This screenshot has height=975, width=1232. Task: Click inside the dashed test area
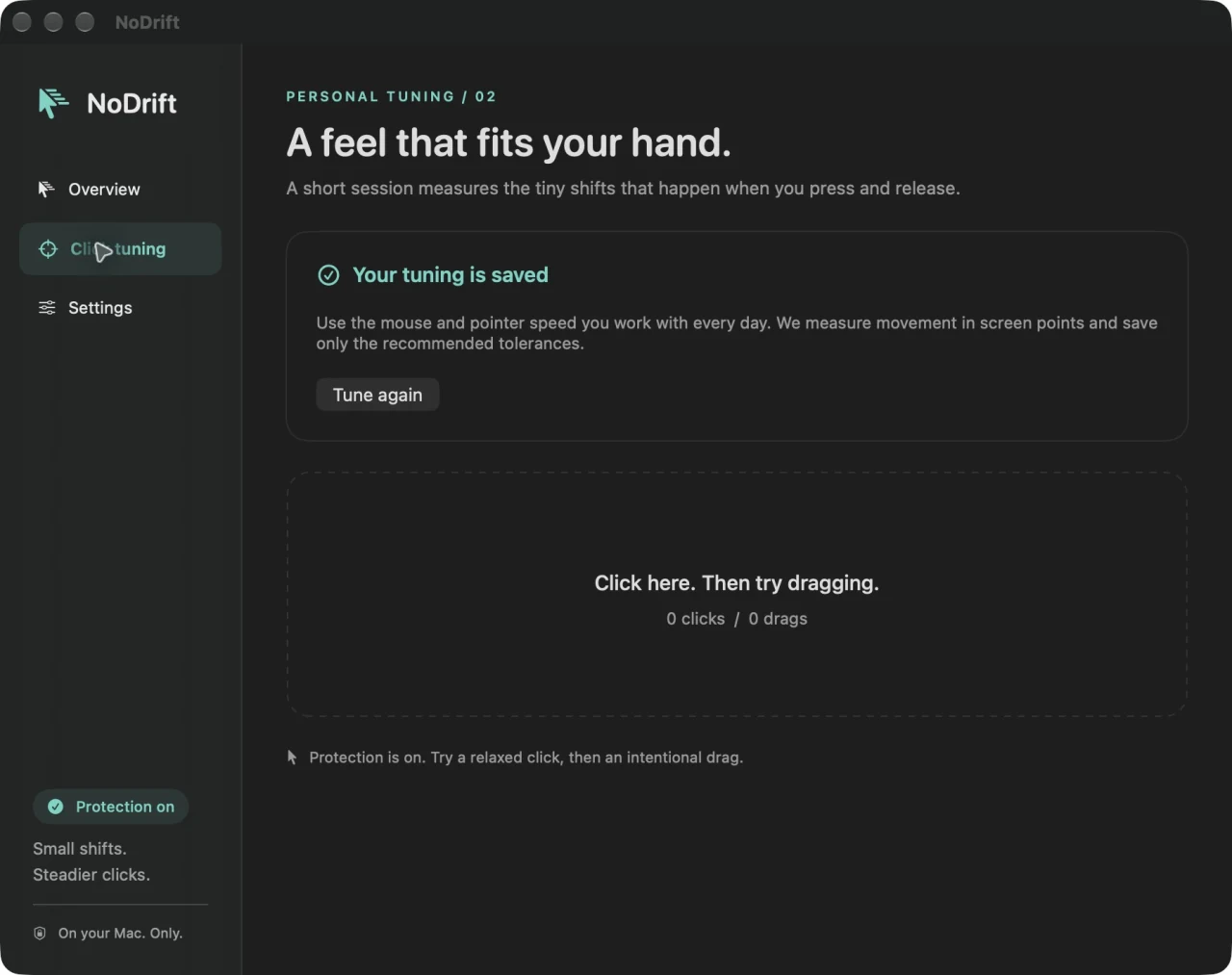coord(736,594)
